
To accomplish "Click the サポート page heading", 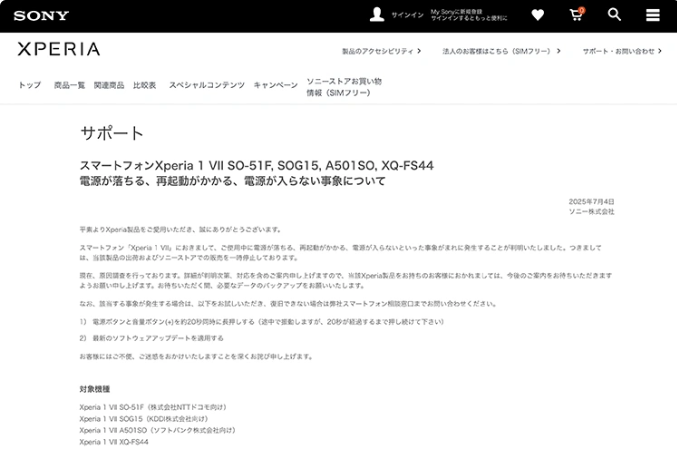I will click(112, 133).
